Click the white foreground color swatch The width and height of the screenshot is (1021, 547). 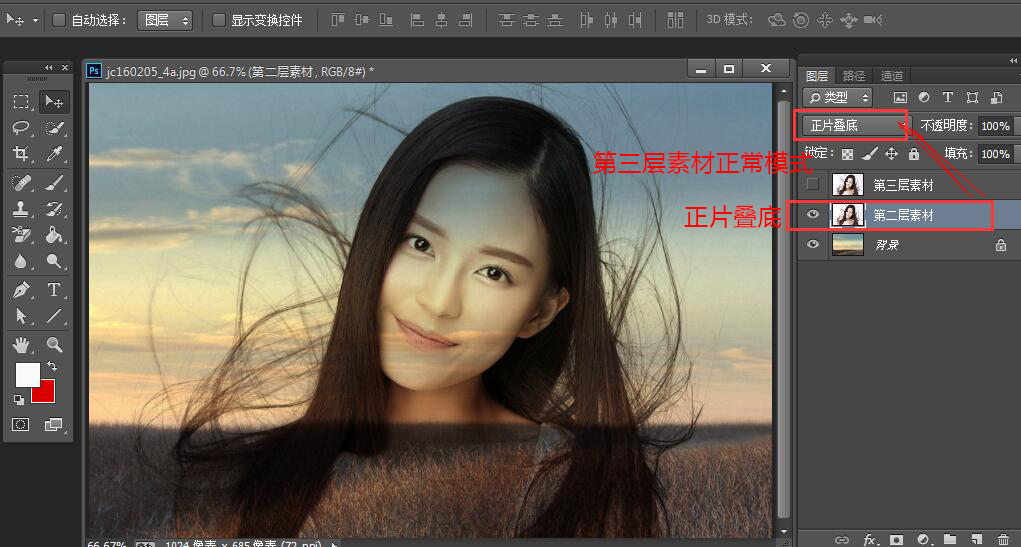27,374
